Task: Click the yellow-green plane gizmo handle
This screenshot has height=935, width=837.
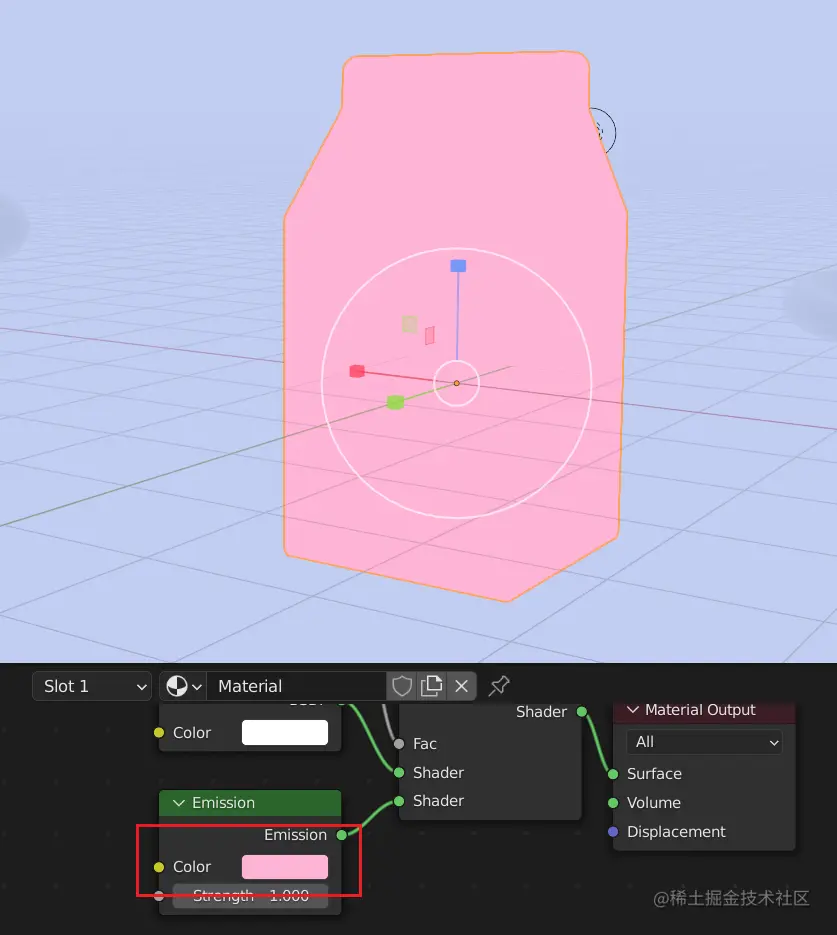Action: [x=410, y=324]
